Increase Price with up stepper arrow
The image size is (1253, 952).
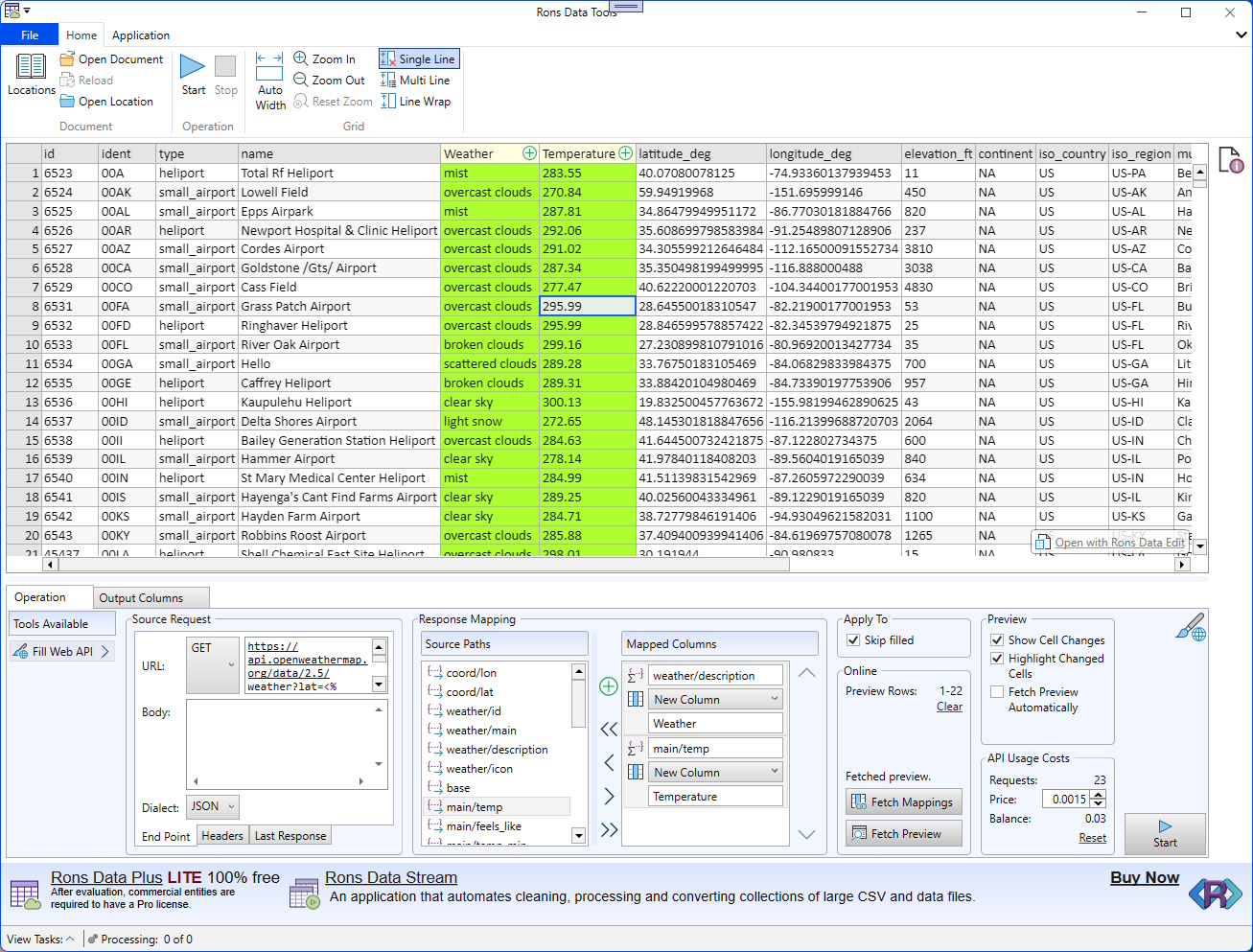point(1099,795)
